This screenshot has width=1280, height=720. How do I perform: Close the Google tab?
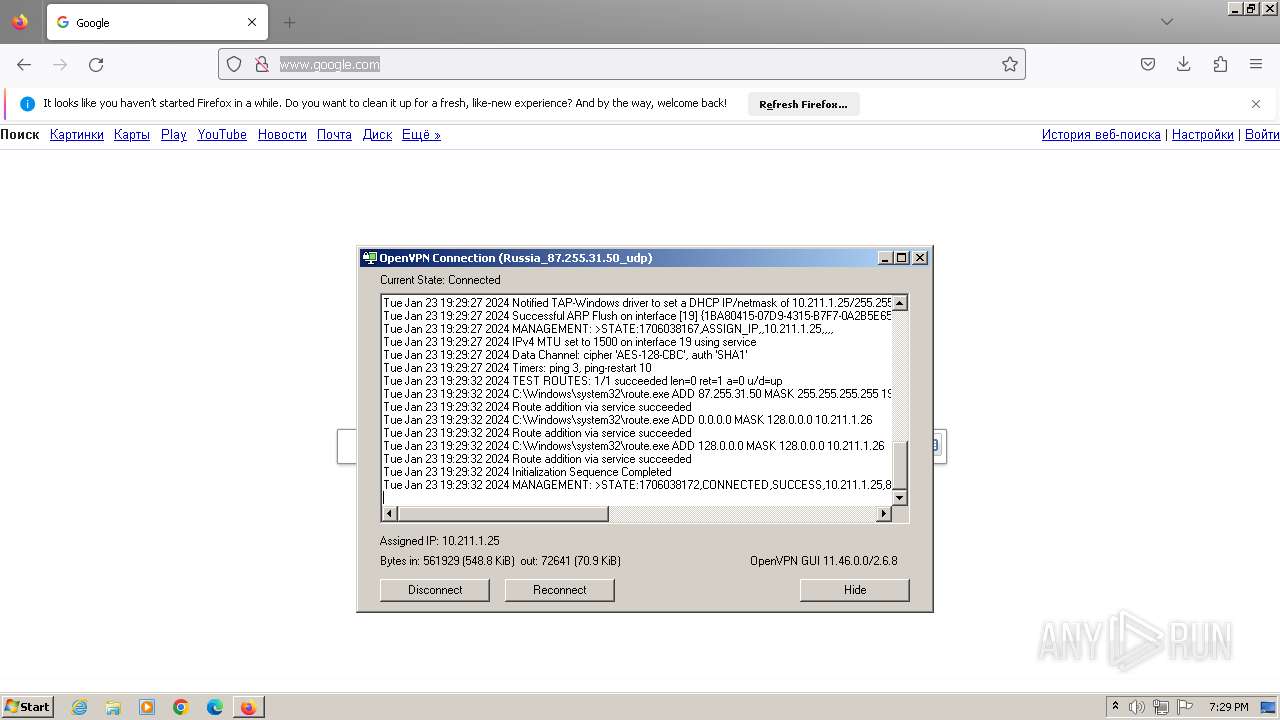pyautogui.click(x=252, y=22)
